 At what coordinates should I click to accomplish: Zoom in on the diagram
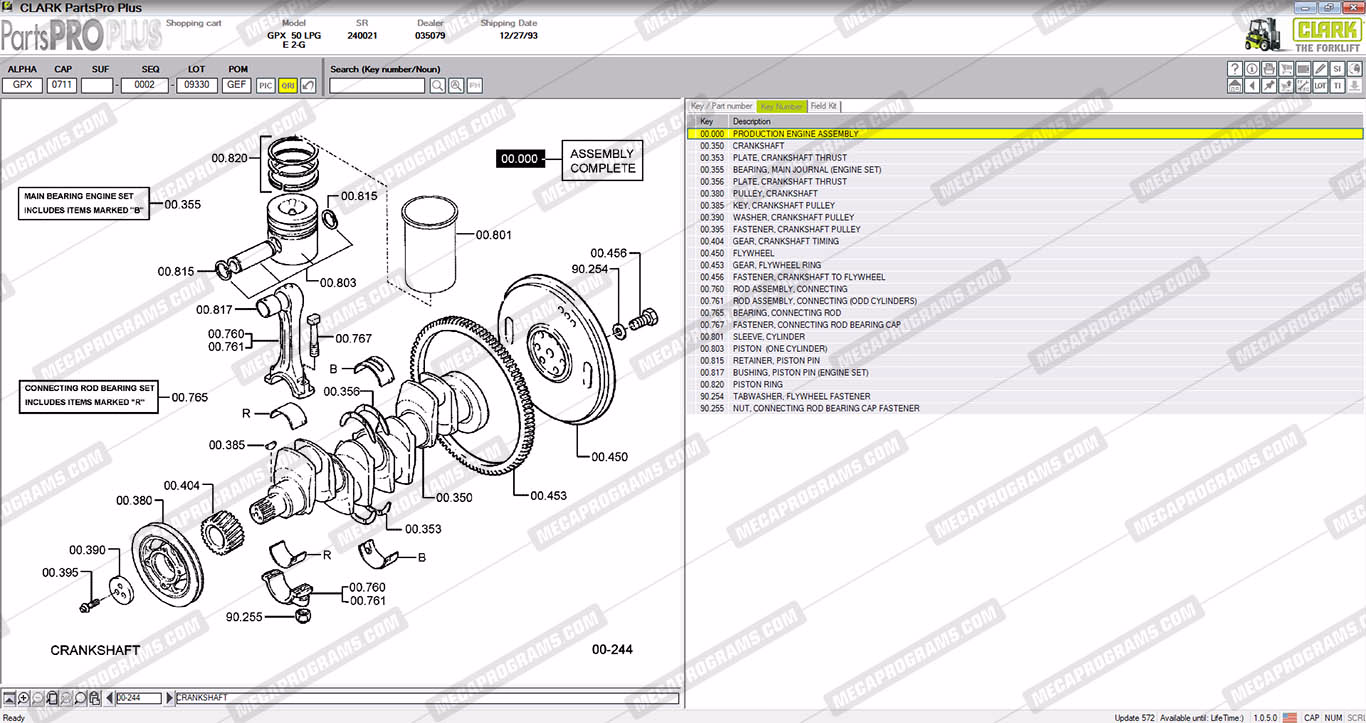click(x=23, y=698)
